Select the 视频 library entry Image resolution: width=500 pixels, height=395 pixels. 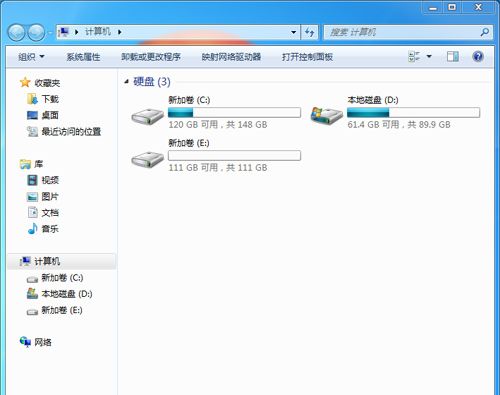click(x=50, y=180)
